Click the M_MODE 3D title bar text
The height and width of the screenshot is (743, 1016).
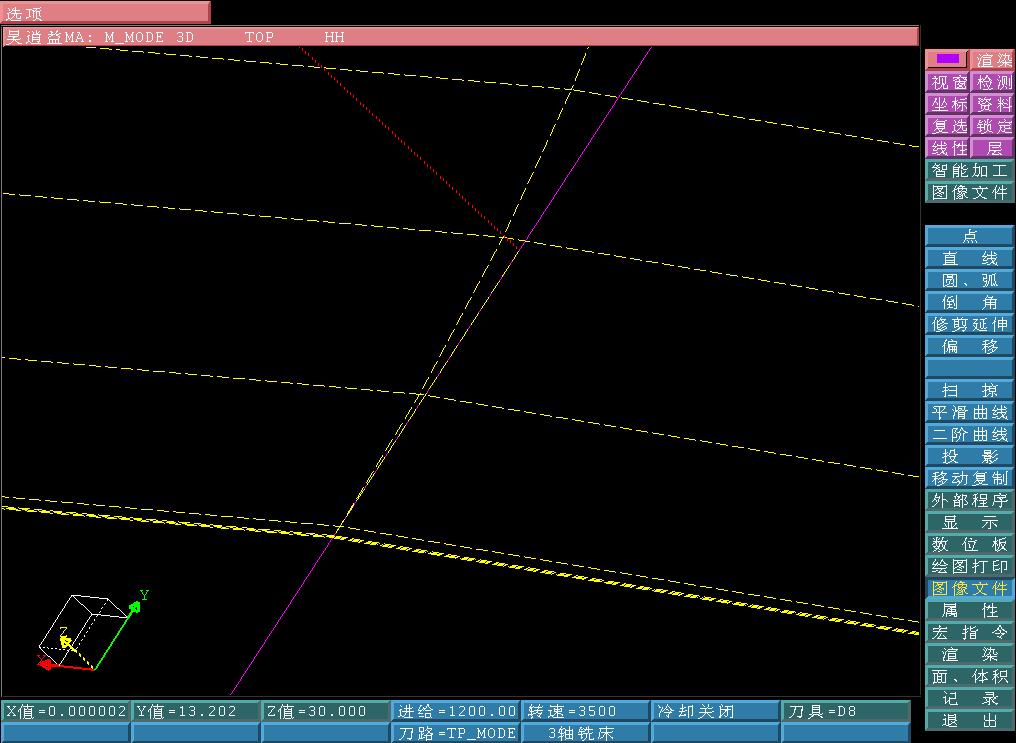point(149,38)
